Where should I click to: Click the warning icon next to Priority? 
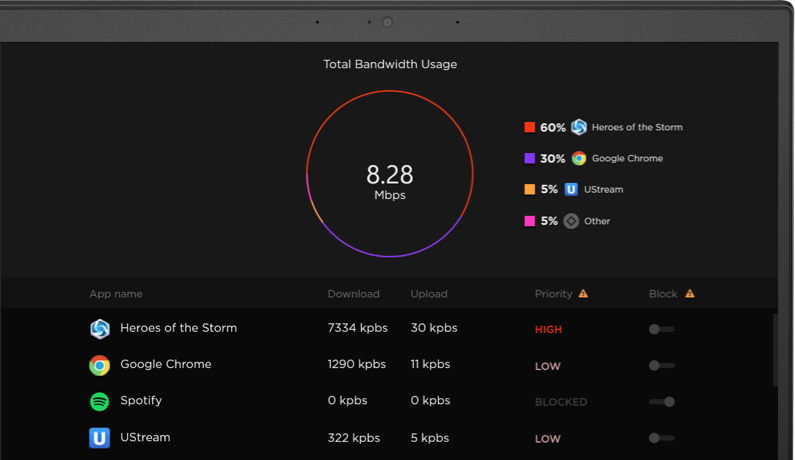(x=583, y=294)
